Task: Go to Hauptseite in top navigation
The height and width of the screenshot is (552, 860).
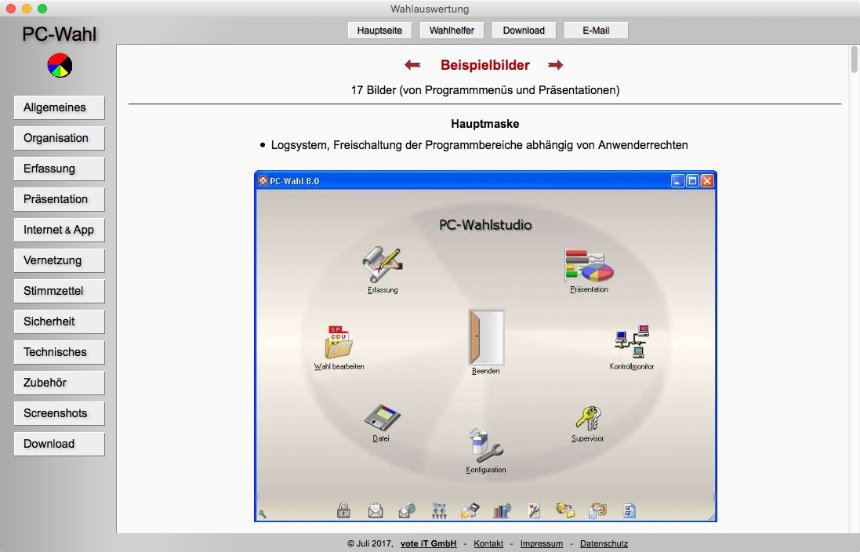Action: (x=380, y=31)
